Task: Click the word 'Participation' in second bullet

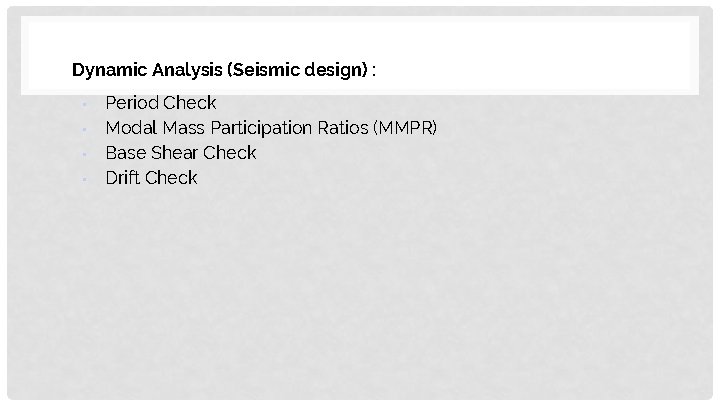Action: [261, 128]
